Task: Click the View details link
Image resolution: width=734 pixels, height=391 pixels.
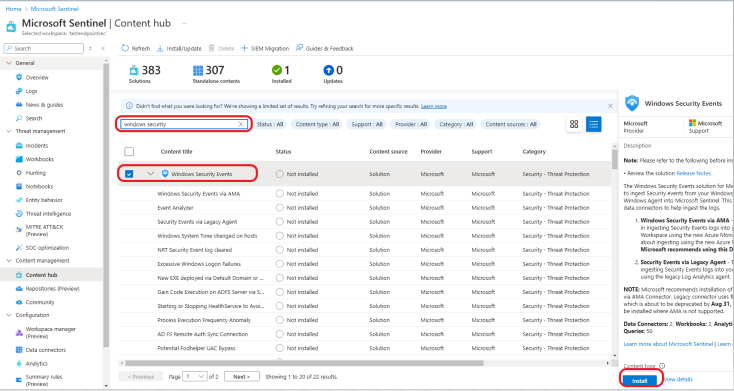Action: [678, 379]
